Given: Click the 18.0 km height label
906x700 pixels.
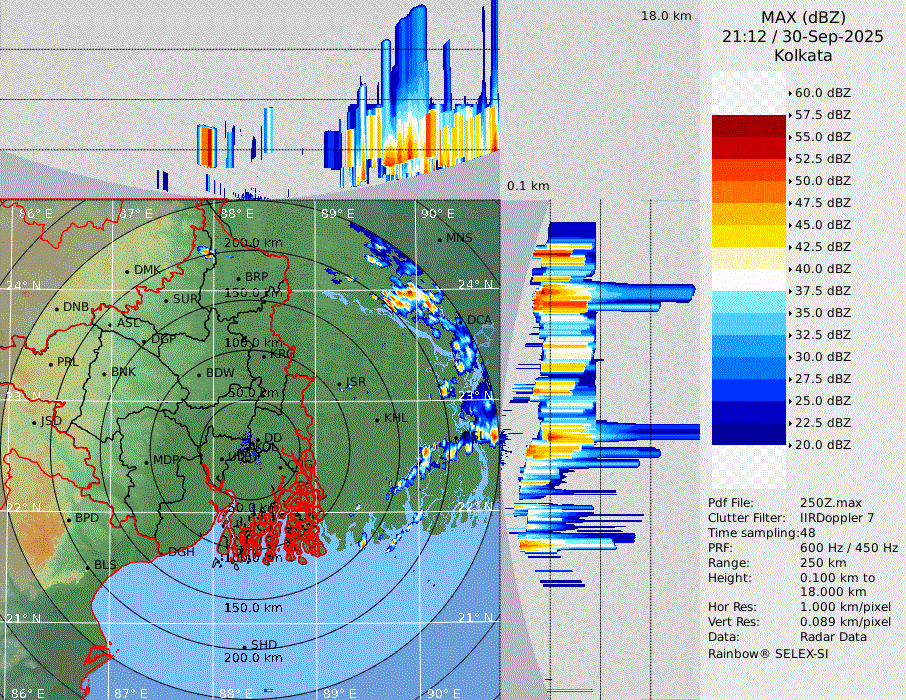Looking at the screenshot, I should 666,16.
